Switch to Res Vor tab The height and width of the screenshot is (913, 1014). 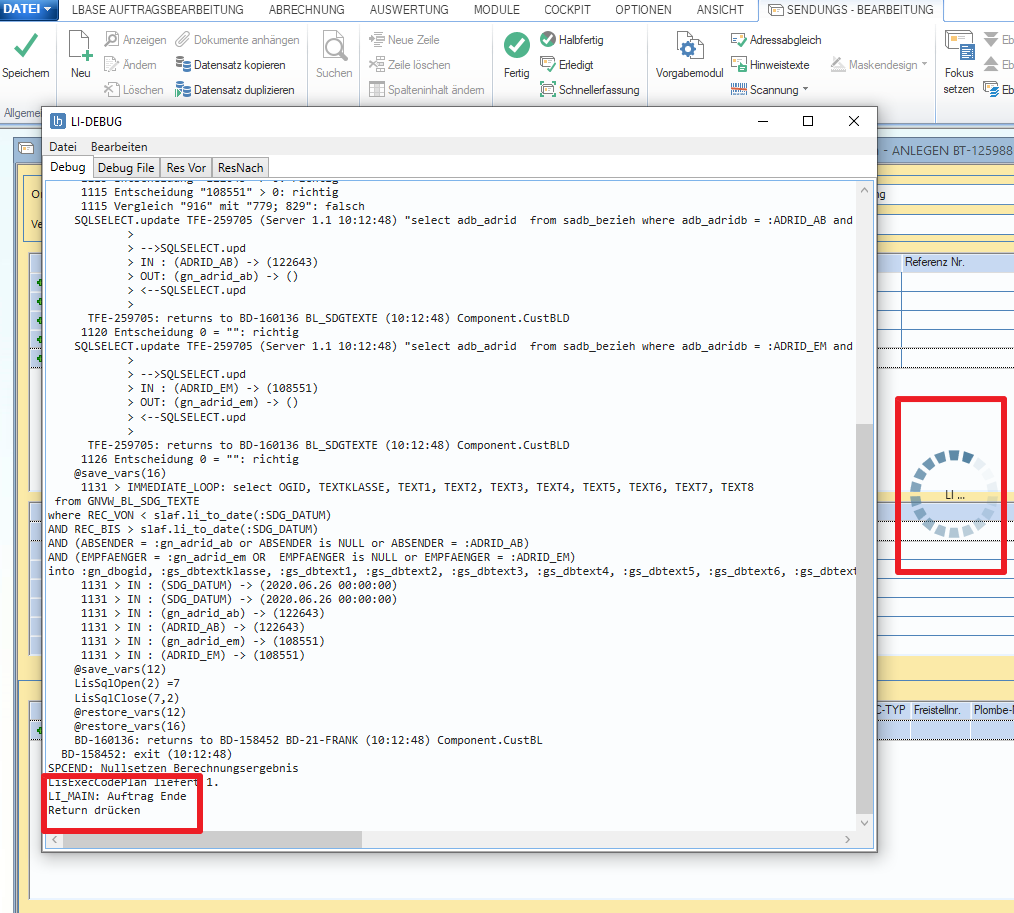click(186, 167)
